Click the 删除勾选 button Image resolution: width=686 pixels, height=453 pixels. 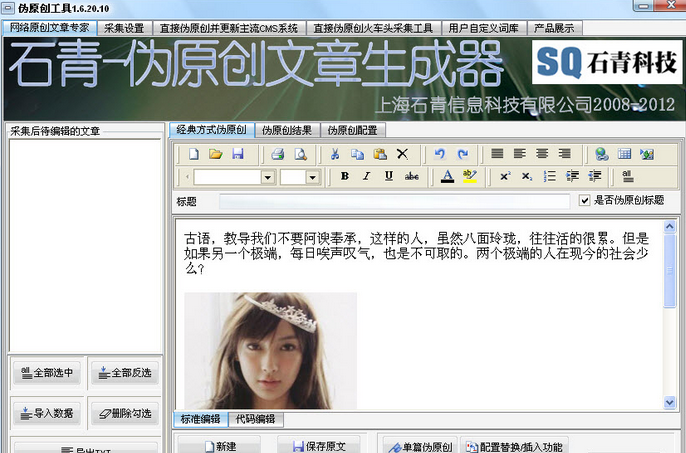coord(125,413)
